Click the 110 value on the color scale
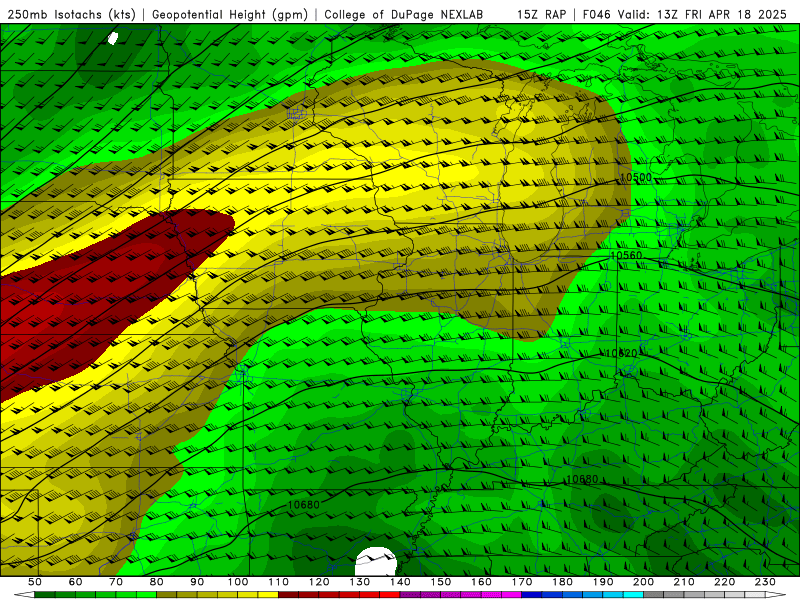The width and height of the screenshot is (800, 600). (x=279, y=582)
